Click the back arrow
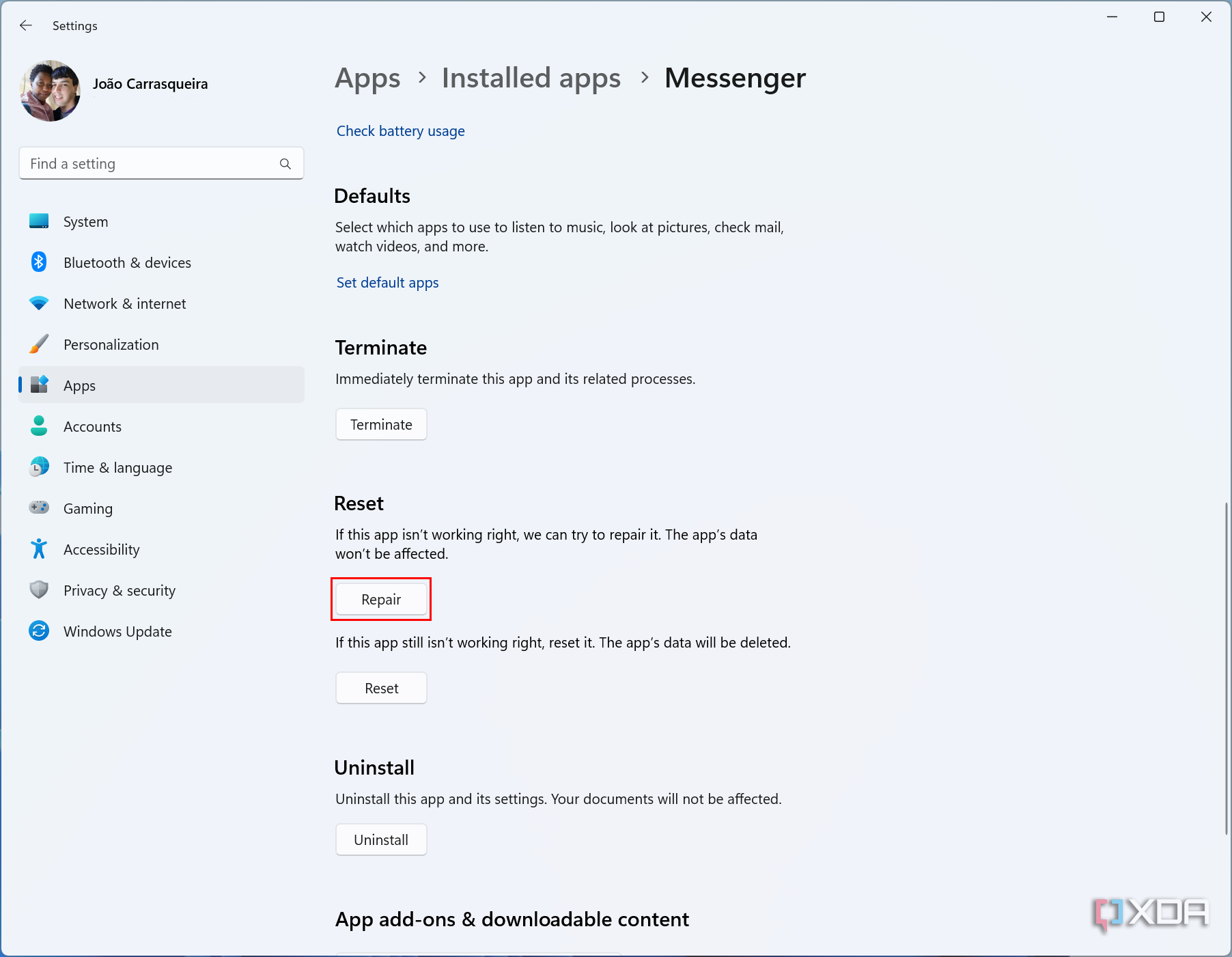 25,25
